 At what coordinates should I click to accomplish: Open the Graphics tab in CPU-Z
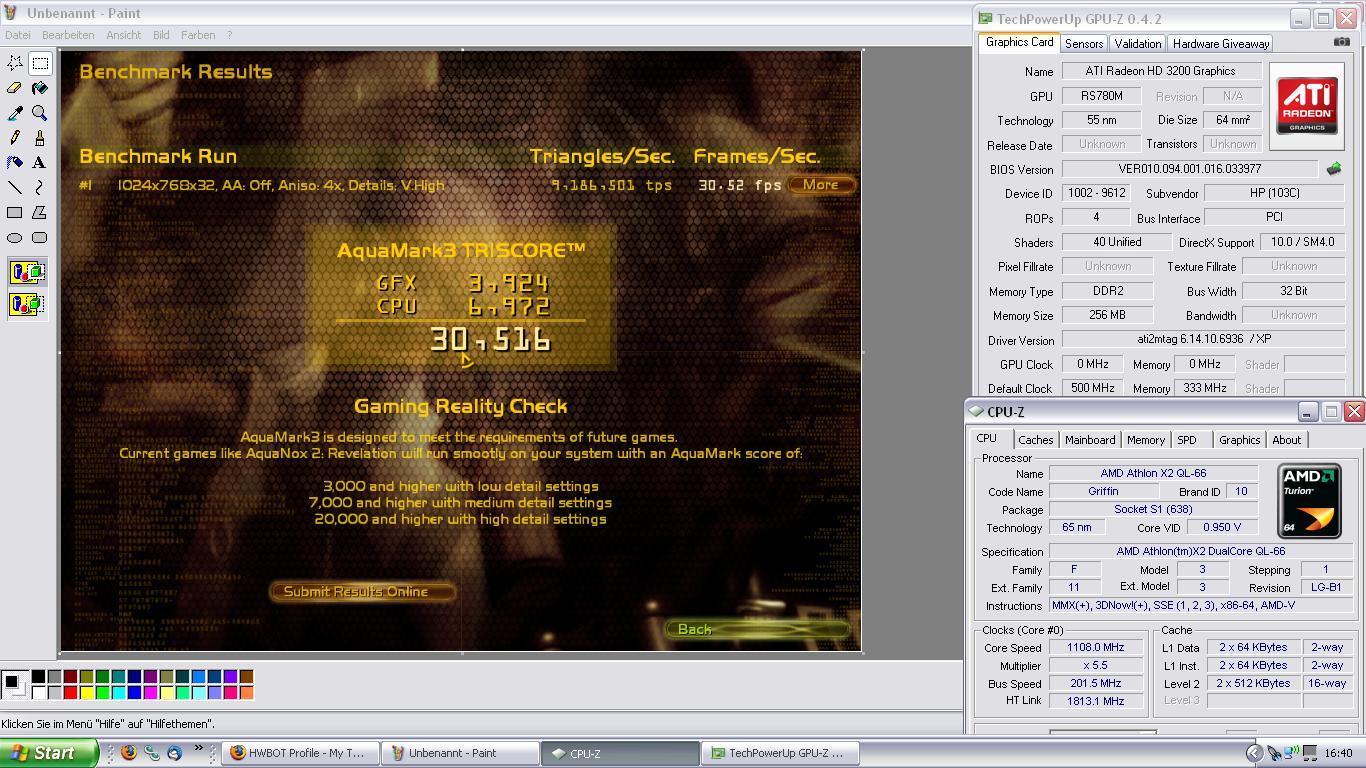(x=1240, y=440)
